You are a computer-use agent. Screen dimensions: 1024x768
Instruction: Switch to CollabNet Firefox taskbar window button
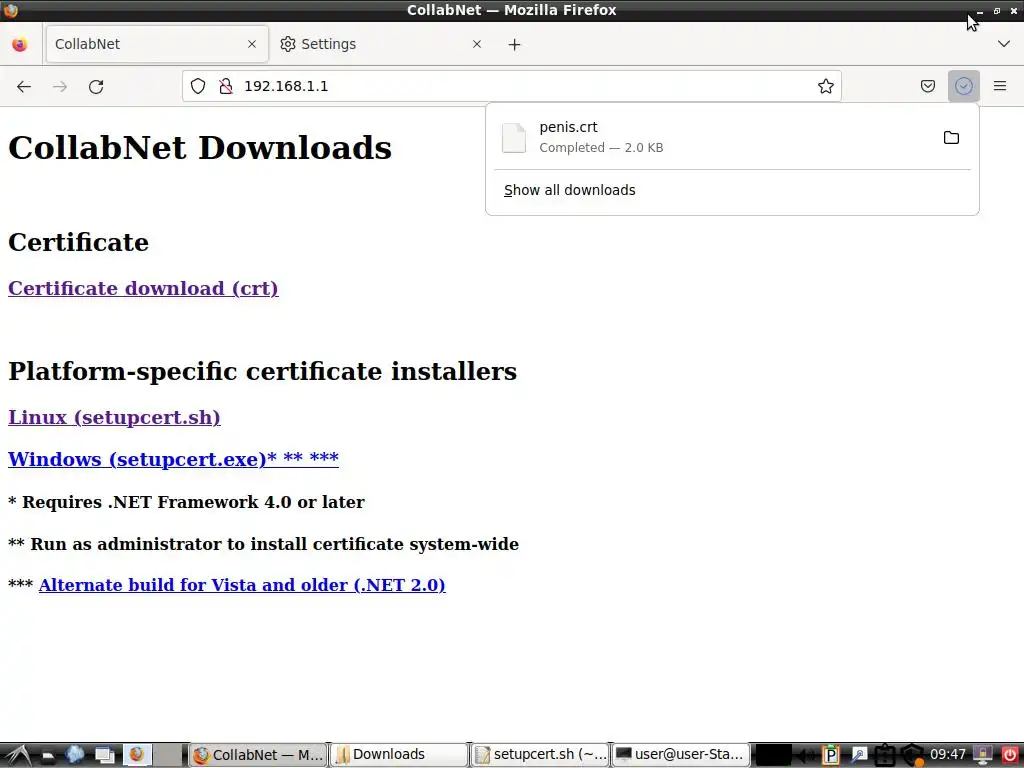257,755
